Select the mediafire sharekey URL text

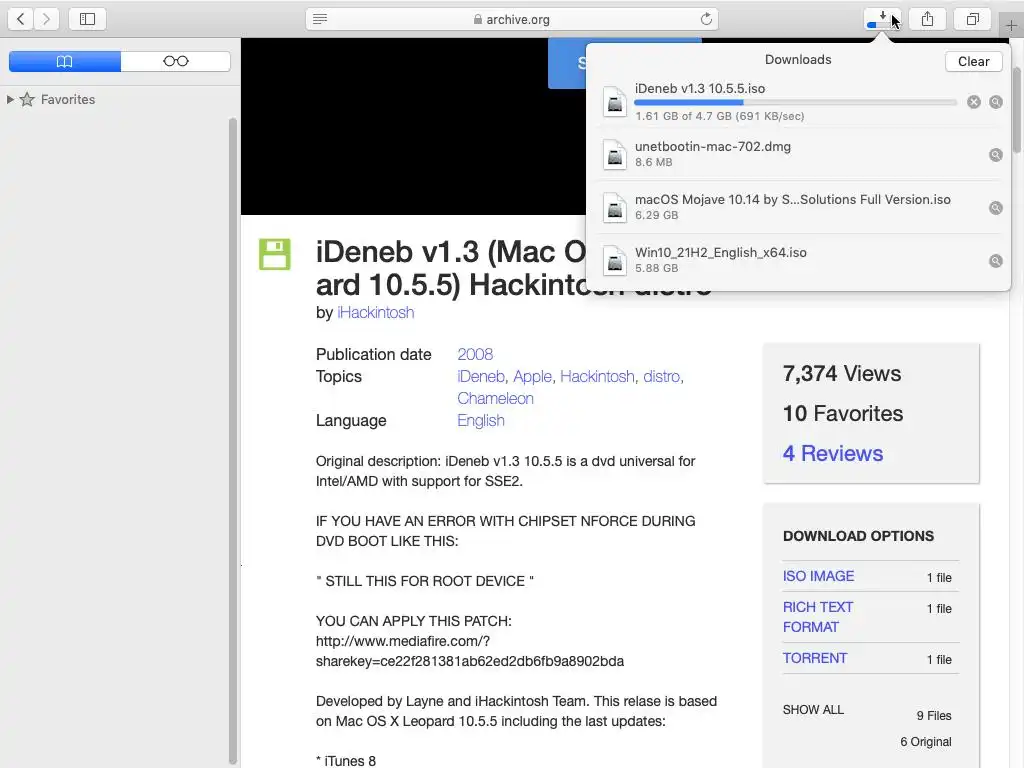click(470, 651)
